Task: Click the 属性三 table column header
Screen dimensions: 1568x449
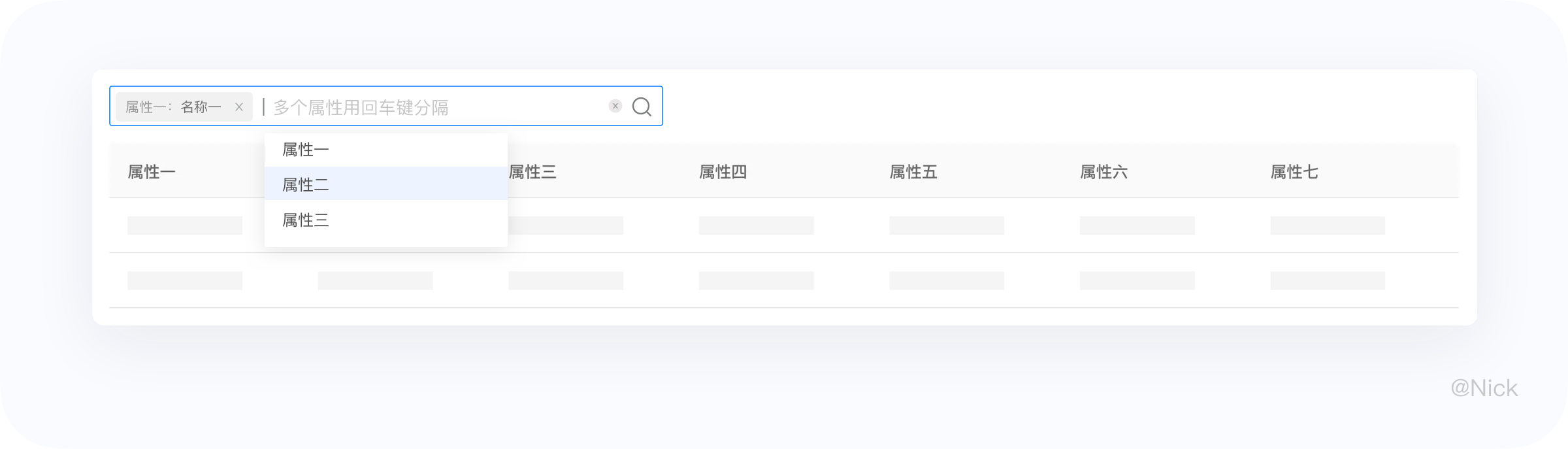Action: (532, 172)
